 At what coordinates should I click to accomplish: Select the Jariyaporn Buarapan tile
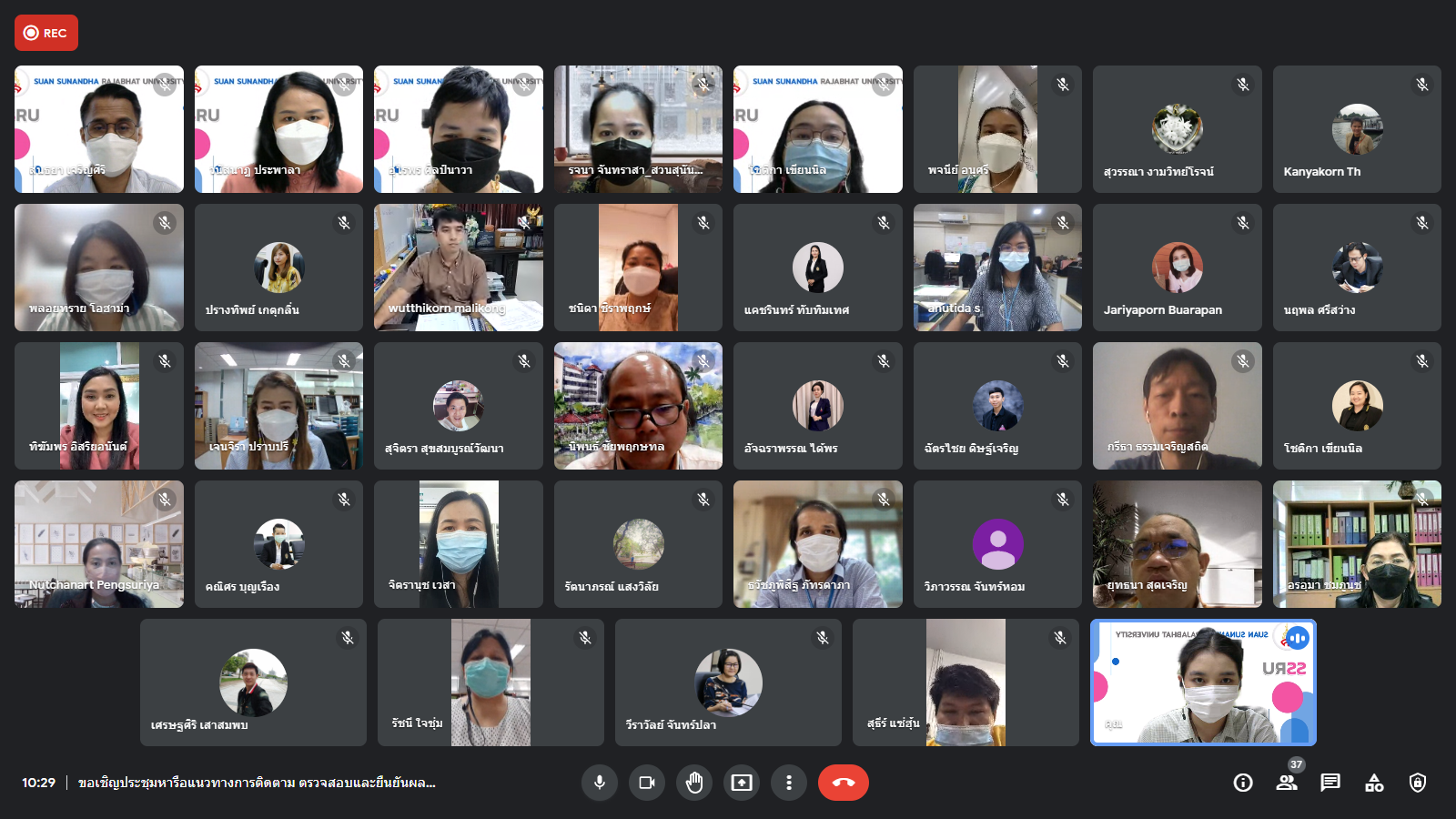point(1177,268)
